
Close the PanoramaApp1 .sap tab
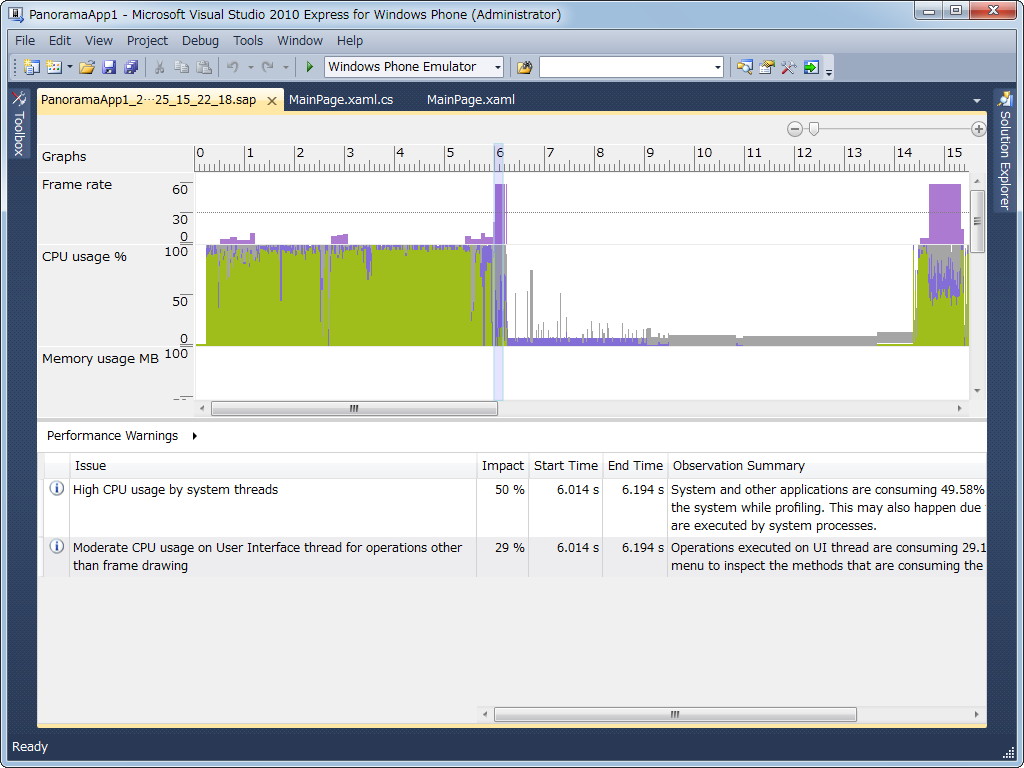pos(272,101)
